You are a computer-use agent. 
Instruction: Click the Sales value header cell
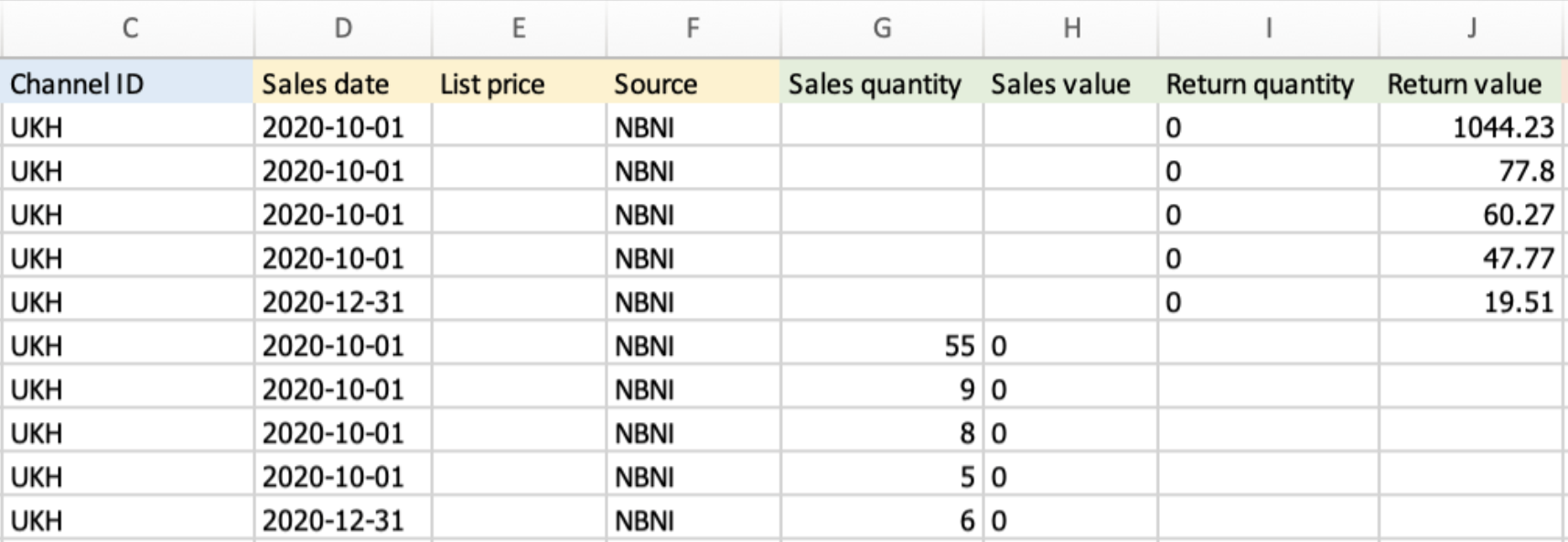click(1070, 84)
